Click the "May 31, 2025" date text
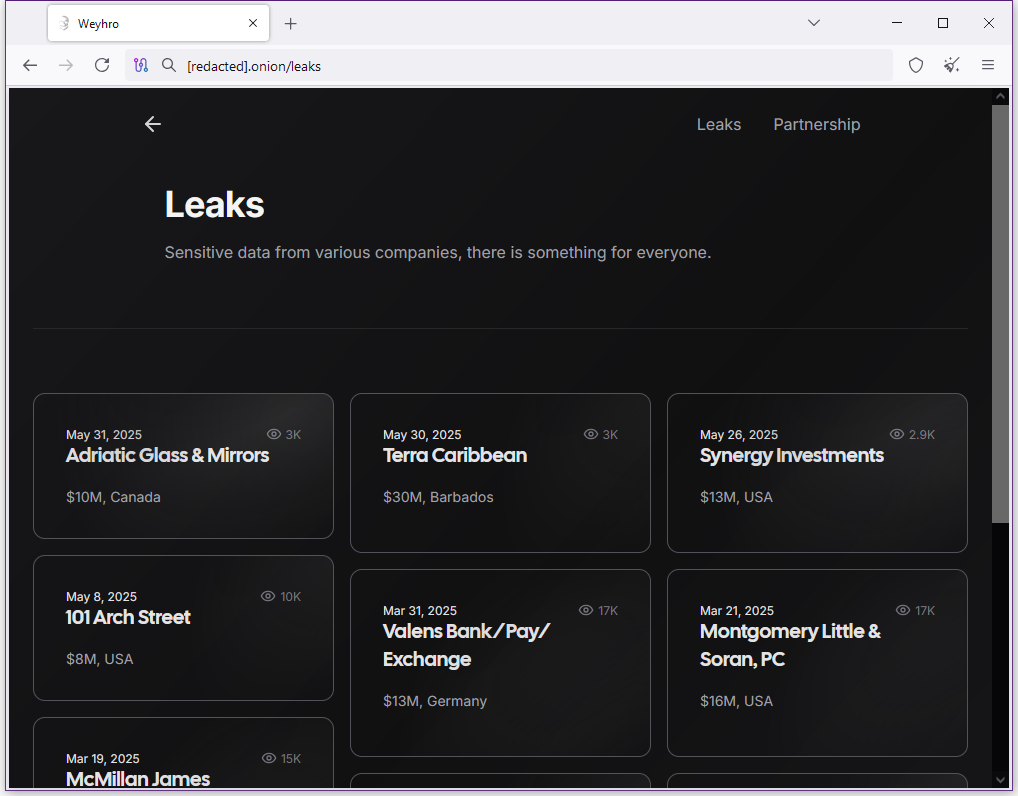Viewport: 1018px width, 796px height. pos(104,434)
